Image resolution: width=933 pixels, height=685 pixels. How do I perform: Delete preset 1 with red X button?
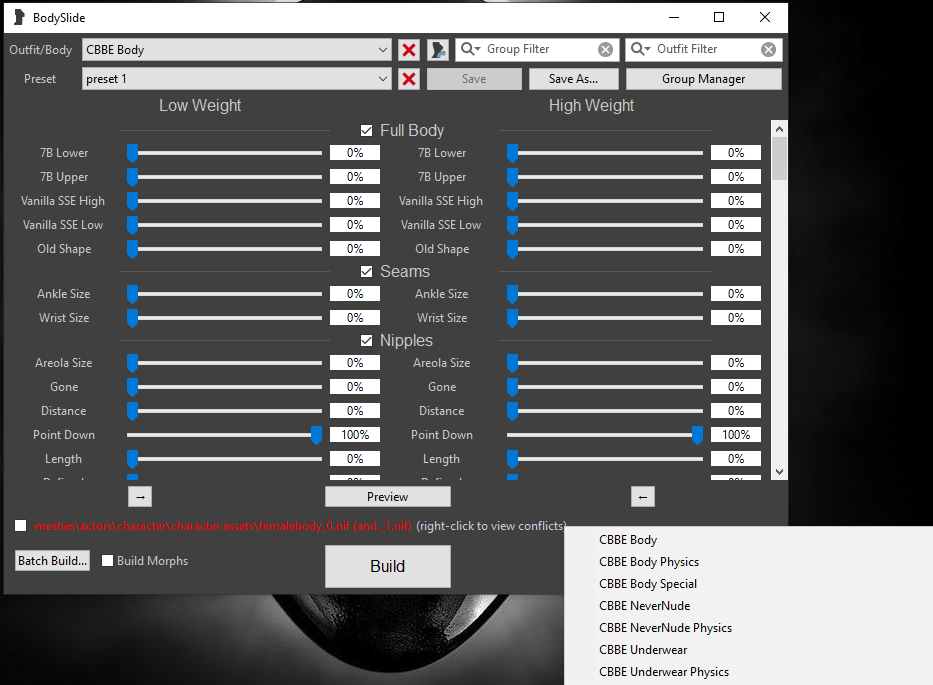[x=409, y=79]
